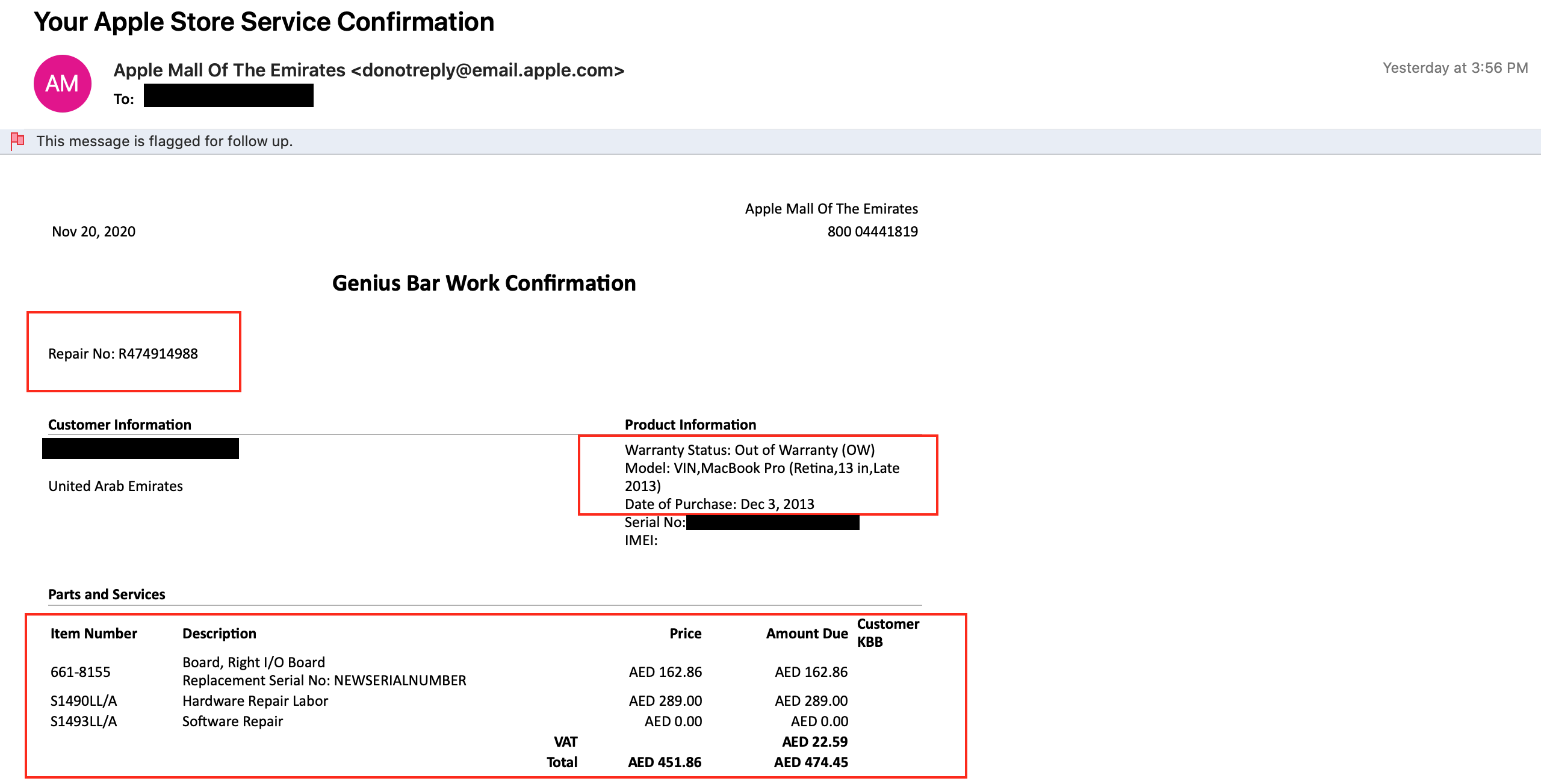Click the Nov 20, 2020 date
This screenshot has height=784, width=1541.
click(94, 232)
